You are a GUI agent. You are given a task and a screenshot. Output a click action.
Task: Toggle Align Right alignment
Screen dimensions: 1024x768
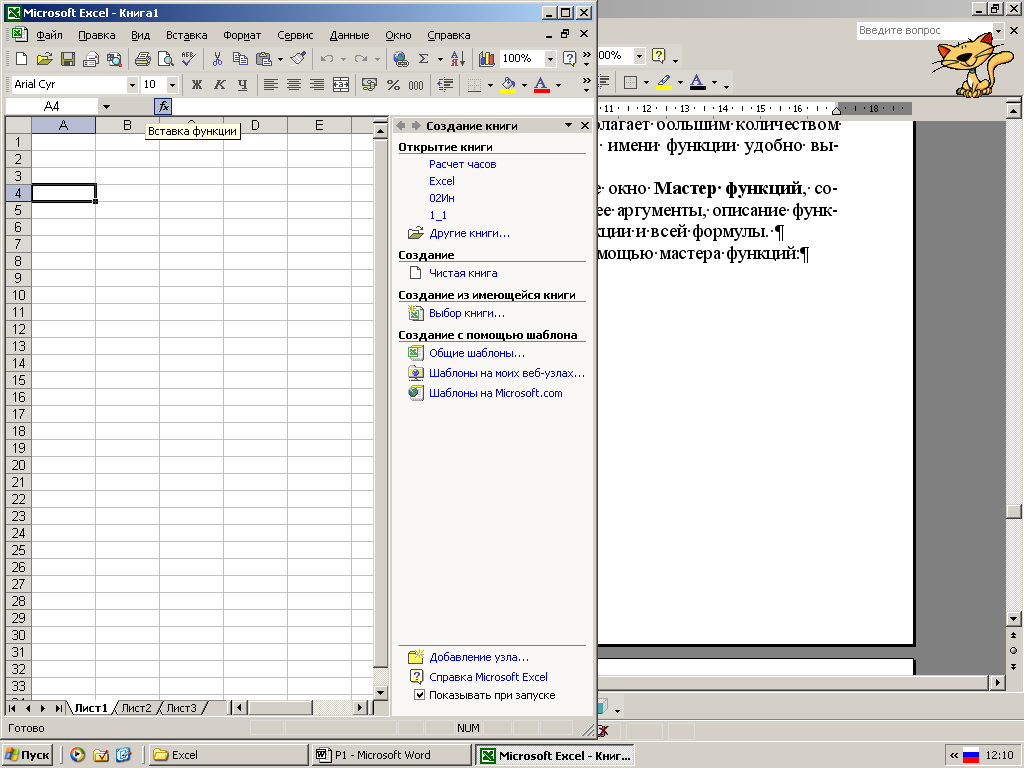(317, 84)
